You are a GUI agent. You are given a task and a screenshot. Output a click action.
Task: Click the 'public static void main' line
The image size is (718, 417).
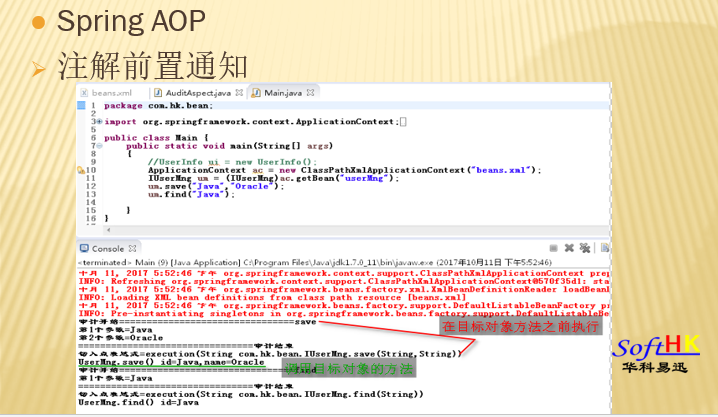pyautogui.click(x=229, y=146)
